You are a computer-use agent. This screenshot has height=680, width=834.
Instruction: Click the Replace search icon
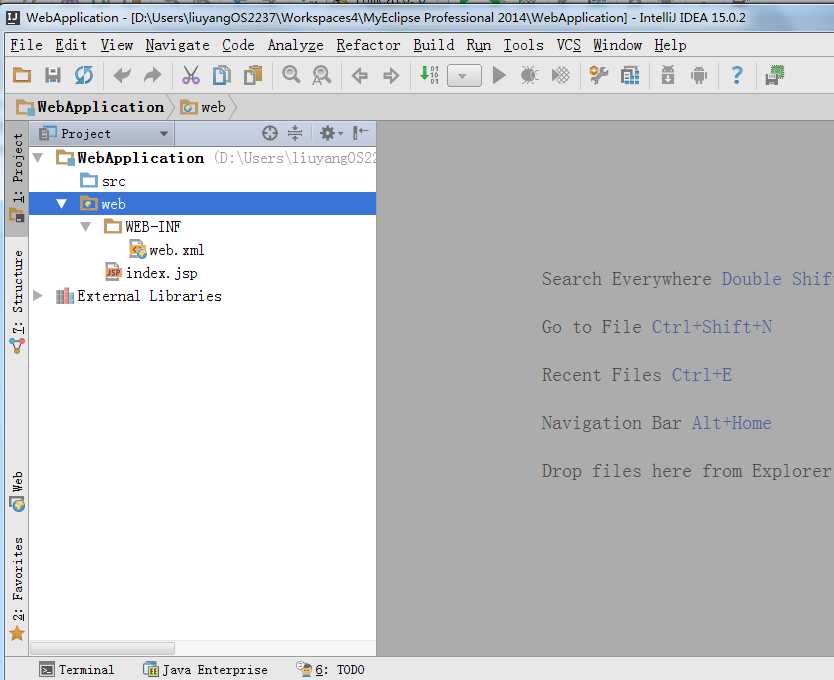(322, 76)
